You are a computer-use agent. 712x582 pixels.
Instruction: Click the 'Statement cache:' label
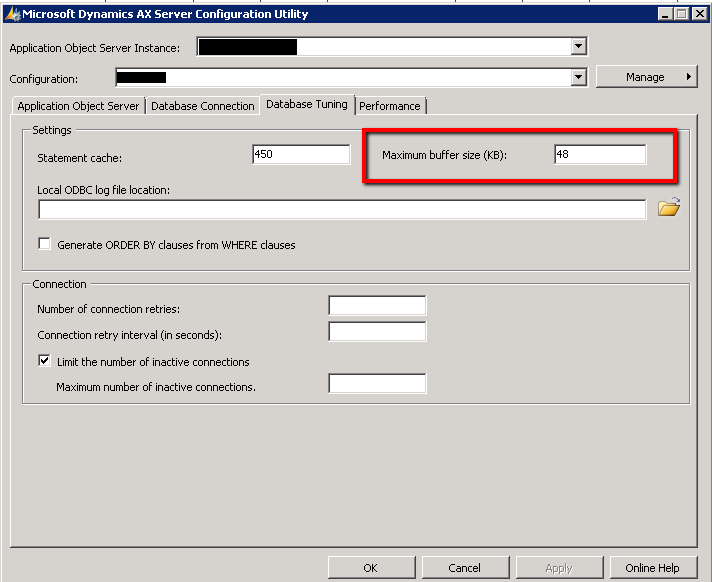click(79, 158)
